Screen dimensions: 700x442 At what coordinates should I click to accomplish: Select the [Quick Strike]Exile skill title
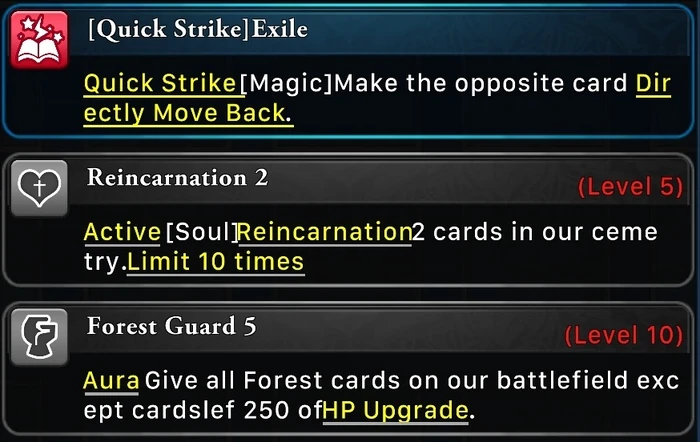point(198,29)
